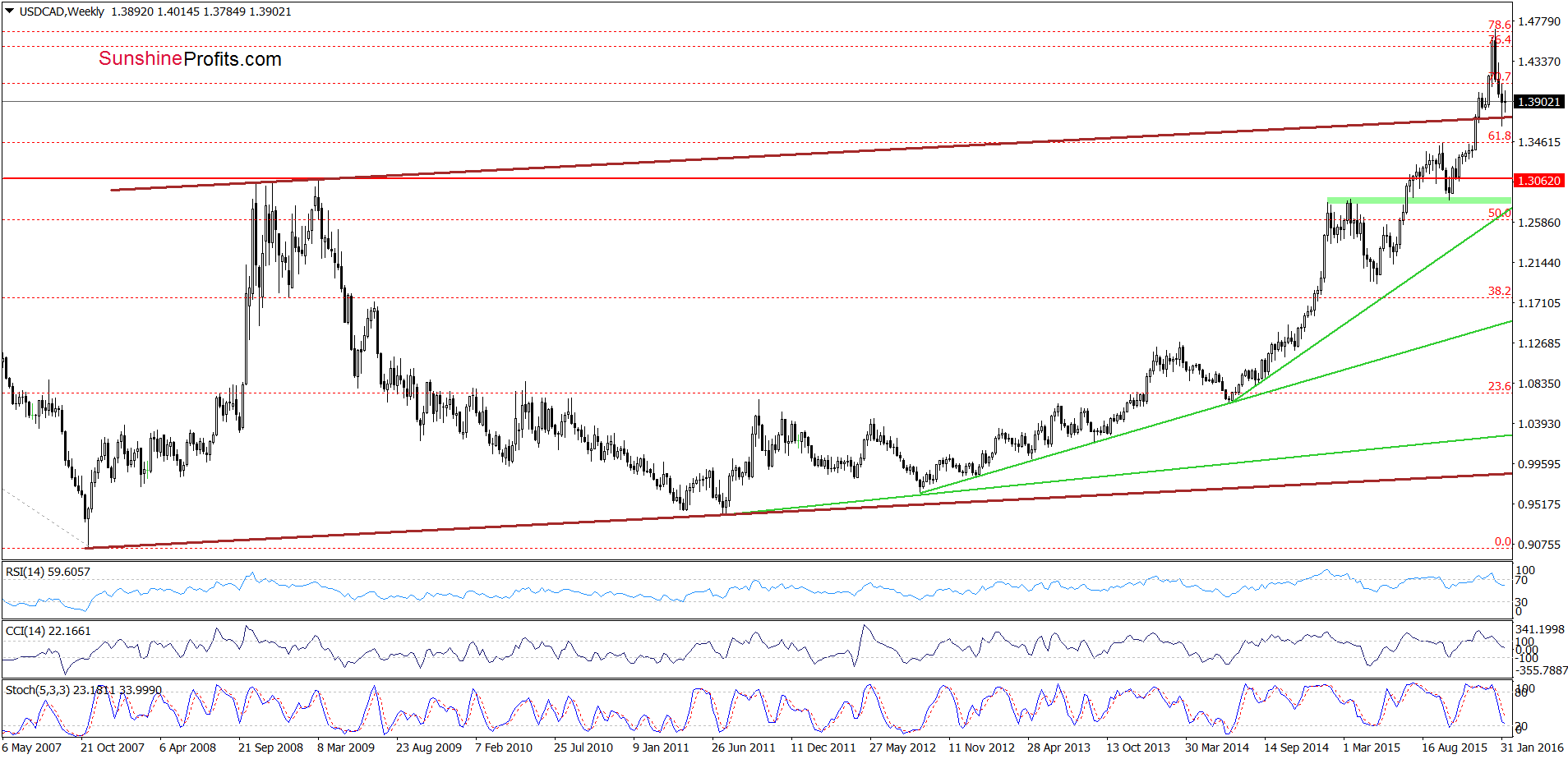Click the CCI(14) 22.1661 indicator label

48,631
